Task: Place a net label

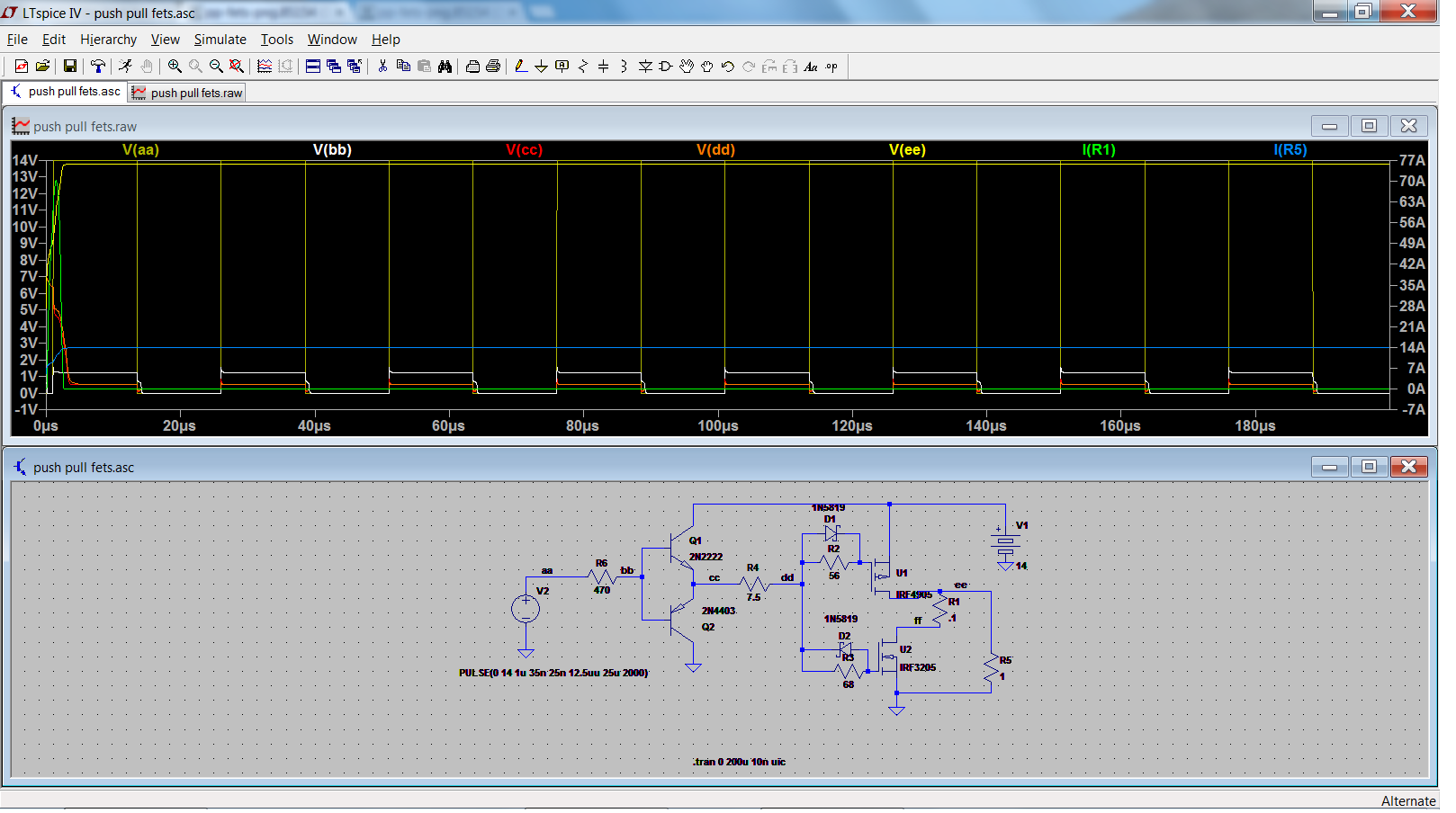Action: click(562, 67)
